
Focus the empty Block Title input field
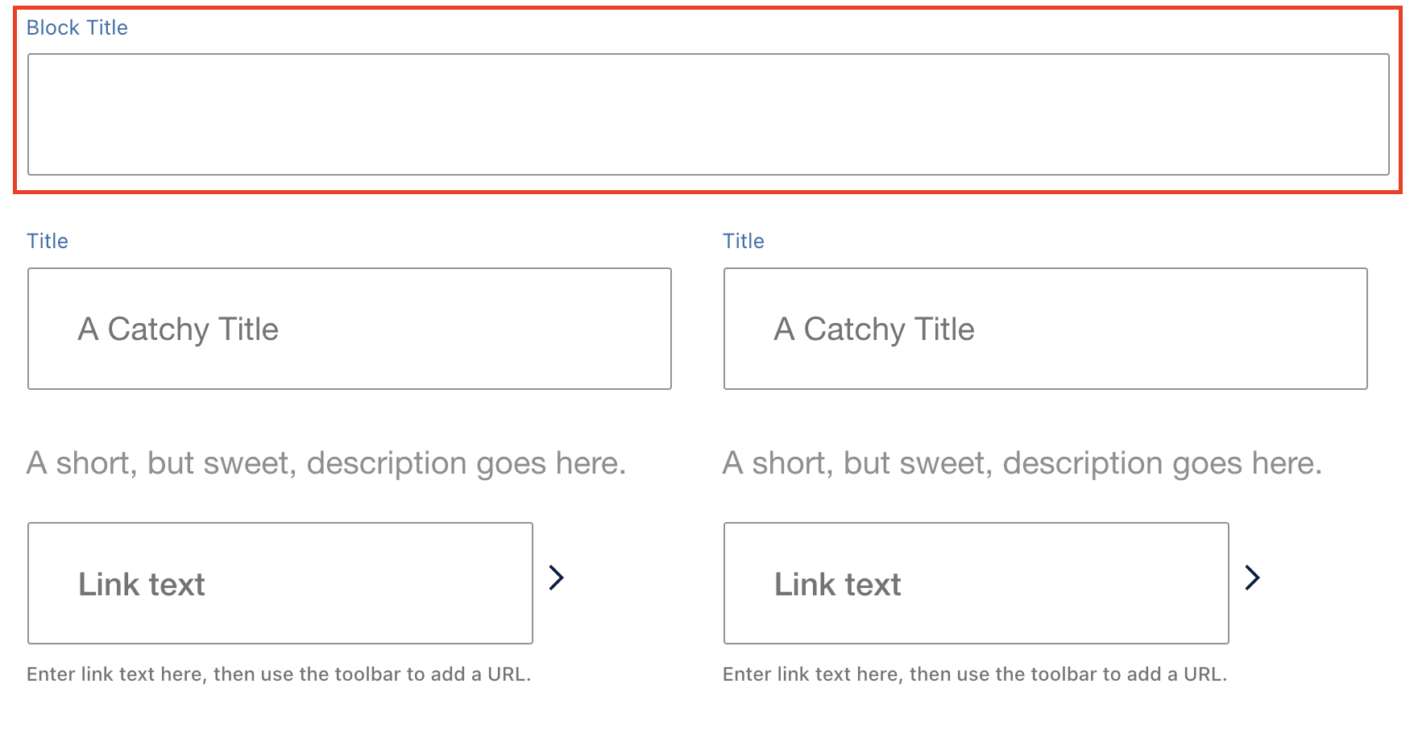click(708, 114)
